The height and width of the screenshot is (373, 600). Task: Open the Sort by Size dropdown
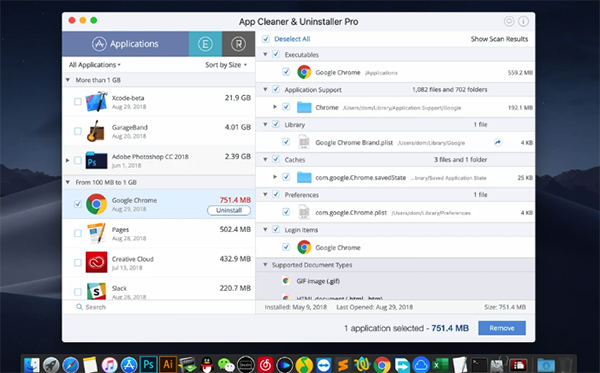[x=226, y=65]
